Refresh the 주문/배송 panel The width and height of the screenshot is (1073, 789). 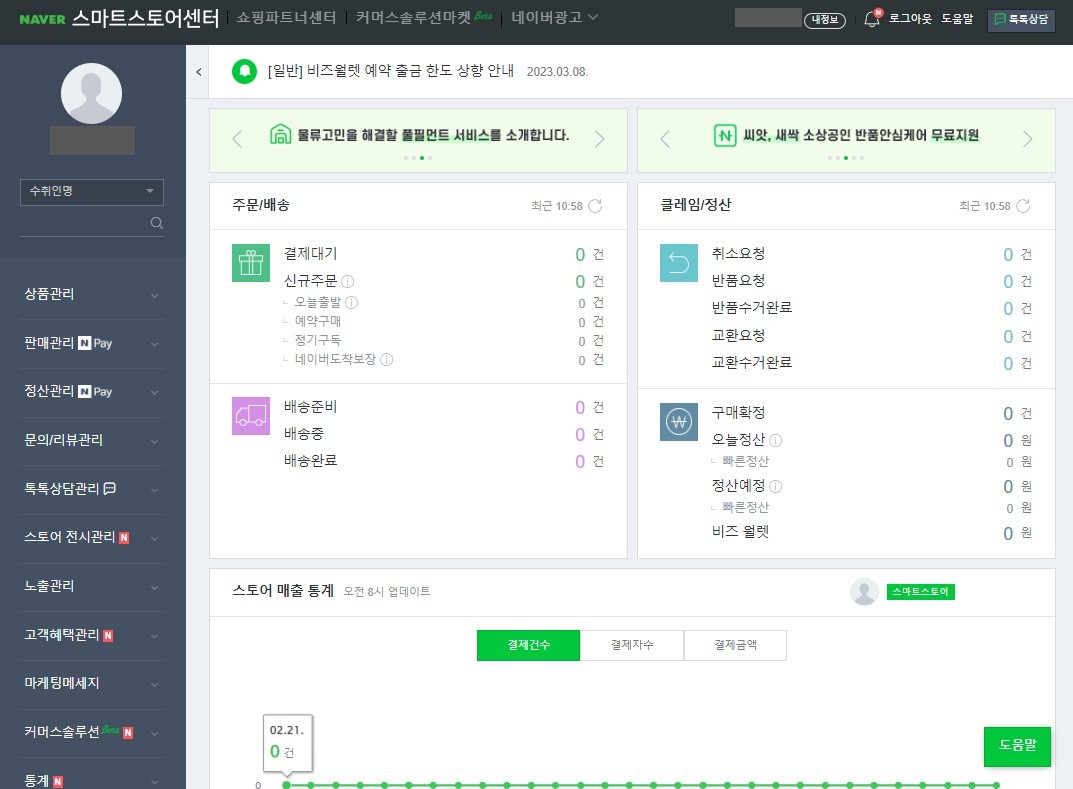(595, 205)
